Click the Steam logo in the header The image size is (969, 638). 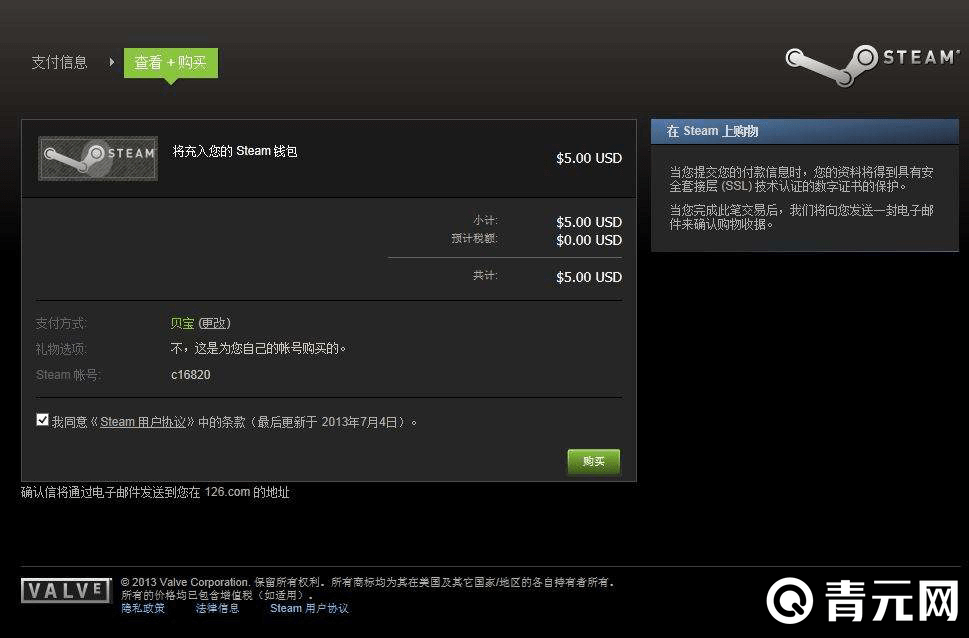[872, 64]
